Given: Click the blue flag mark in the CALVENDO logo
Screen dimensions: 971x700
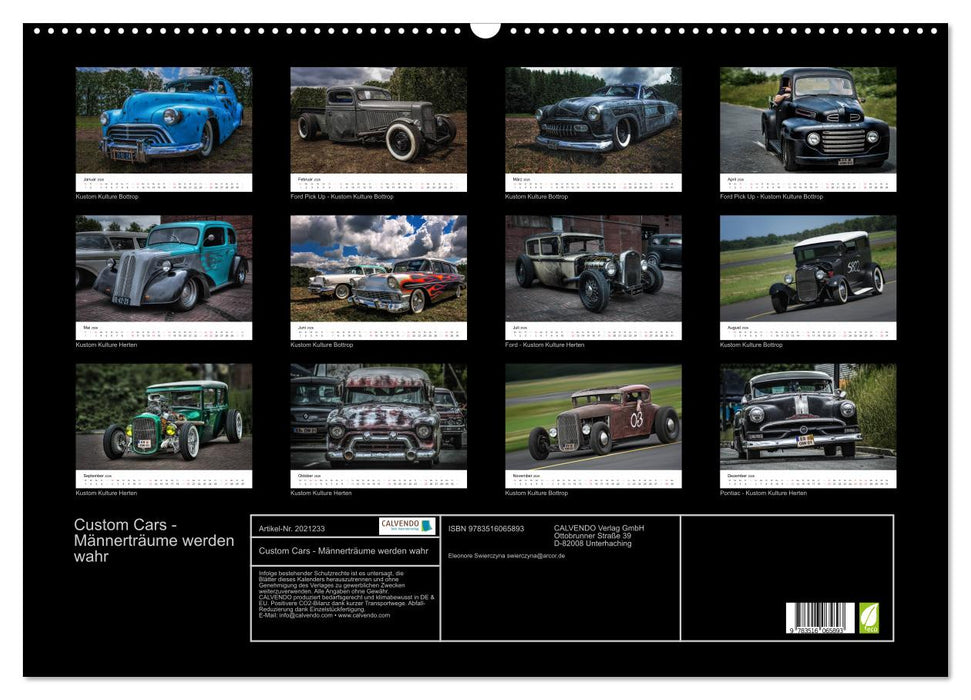Looking at the screenshot, I should coord(426,527).
